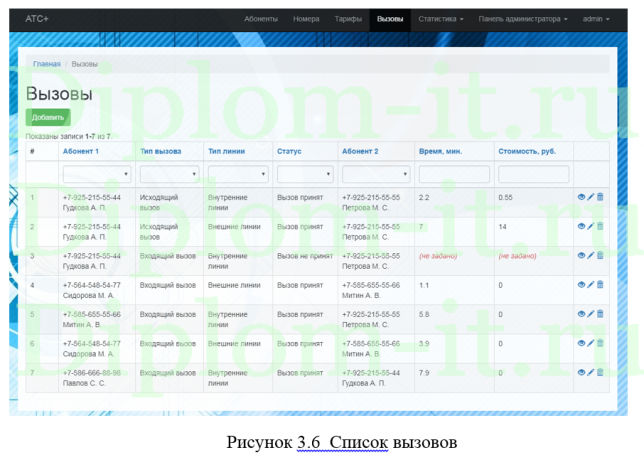This screenshot has height=460, width=644.
Task: Click the Добавить button
Action: click(48, 117)
